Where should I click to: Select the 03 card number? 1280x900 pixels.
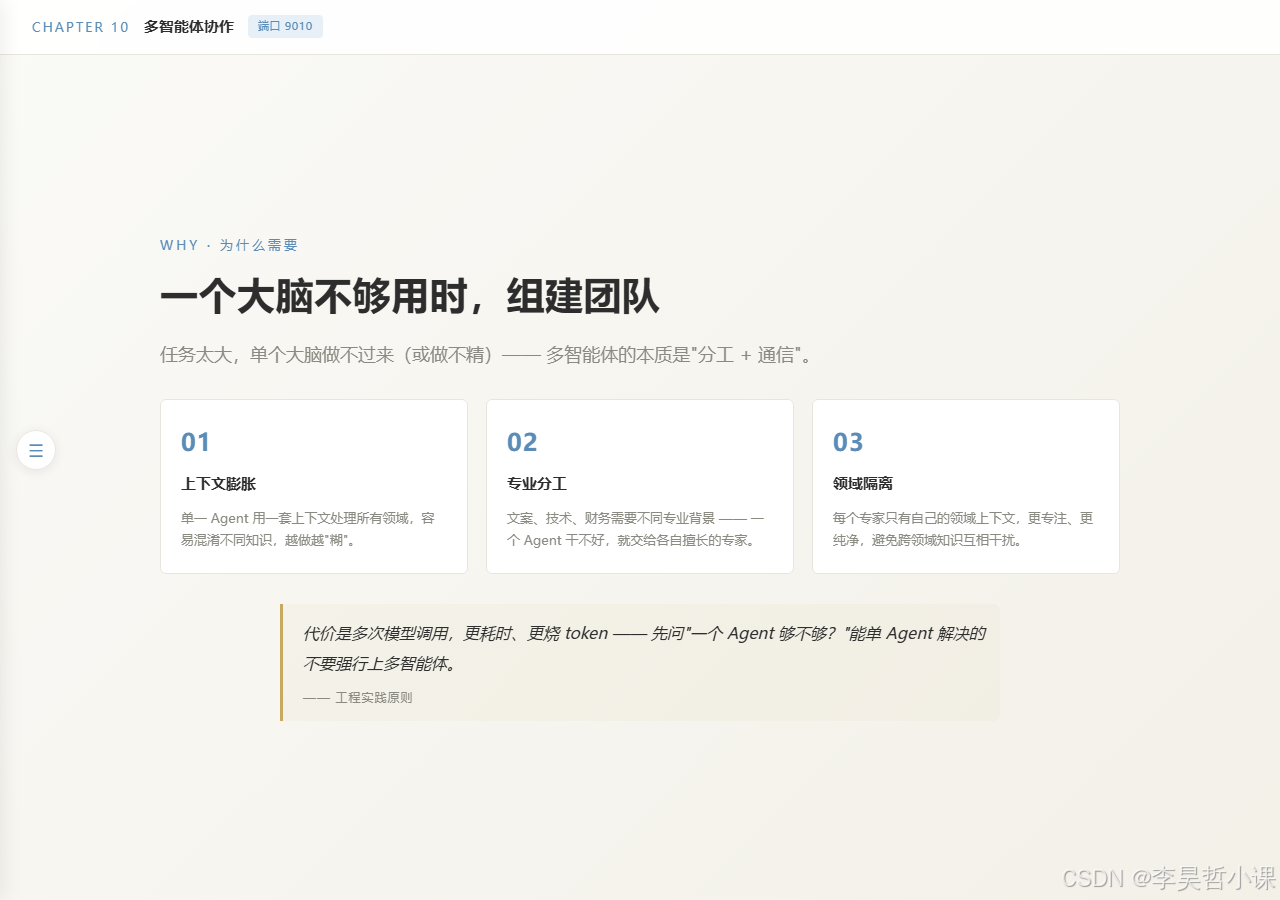(x=848, y=442)
